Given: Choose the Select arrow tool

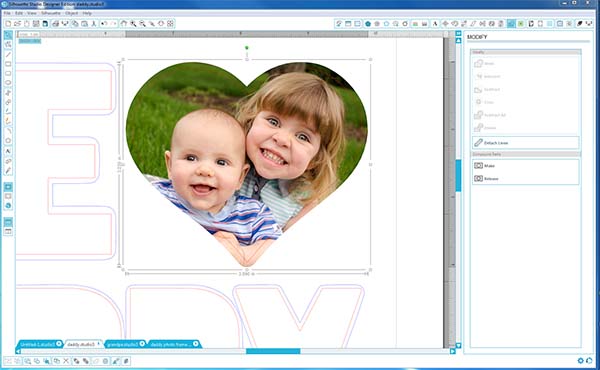Looking at the screenshot, I should tap(8, 35).
